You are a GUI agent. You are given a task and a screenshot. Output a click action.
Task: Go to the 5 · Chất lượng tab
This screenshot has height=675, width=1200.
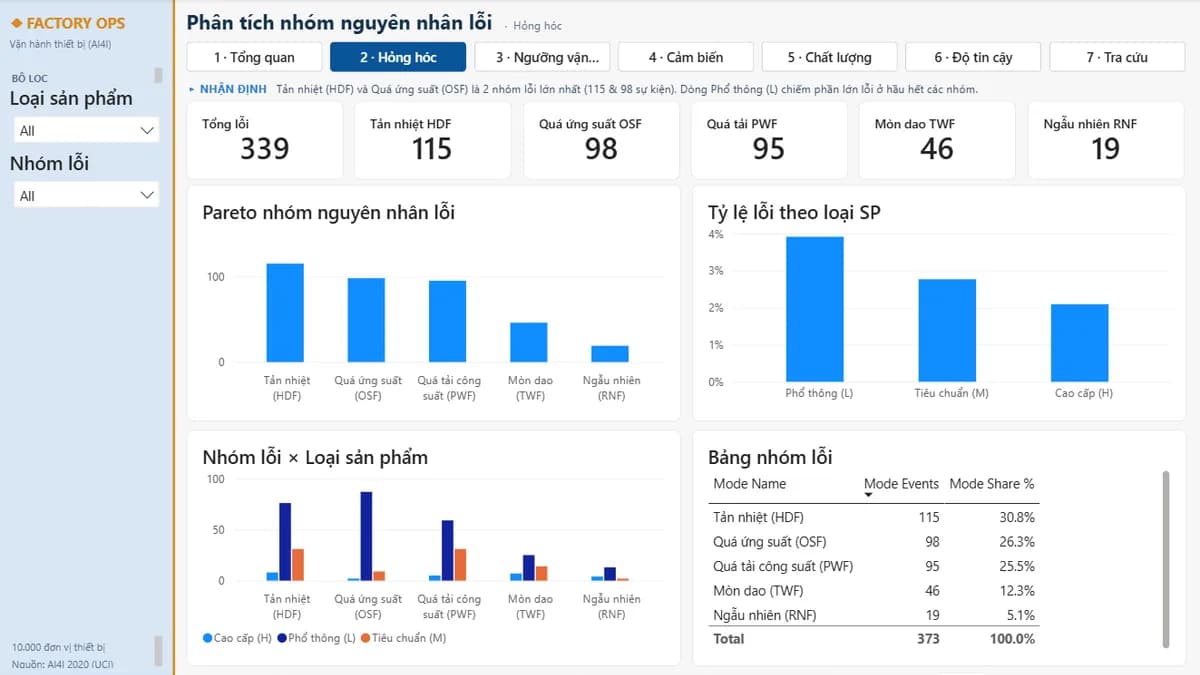pos(829,57)
